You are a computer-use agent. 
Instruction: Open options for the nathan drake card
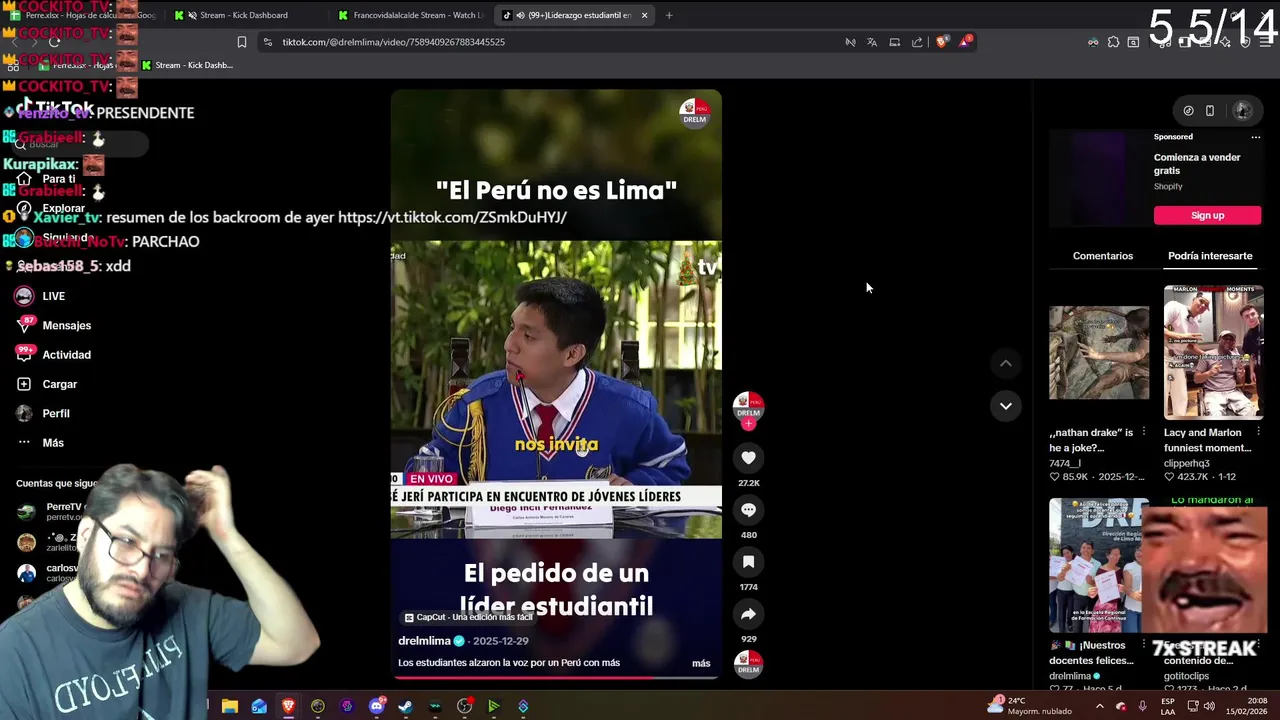point(1144,433)
